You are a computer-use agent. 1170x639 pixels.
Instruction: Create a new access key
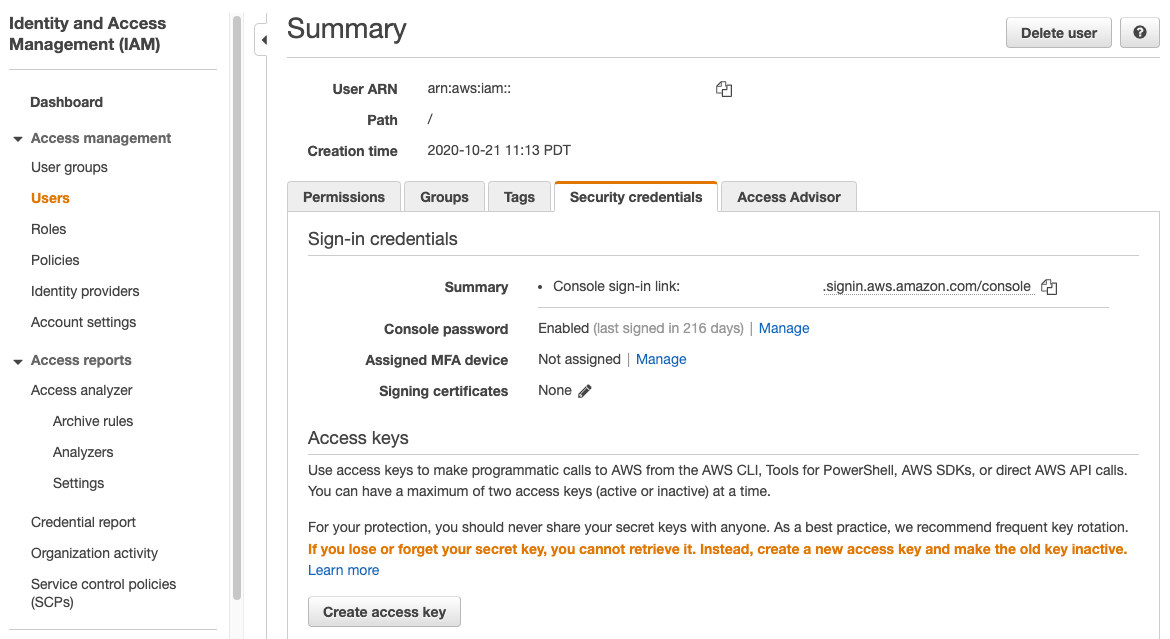click(384, 612)
